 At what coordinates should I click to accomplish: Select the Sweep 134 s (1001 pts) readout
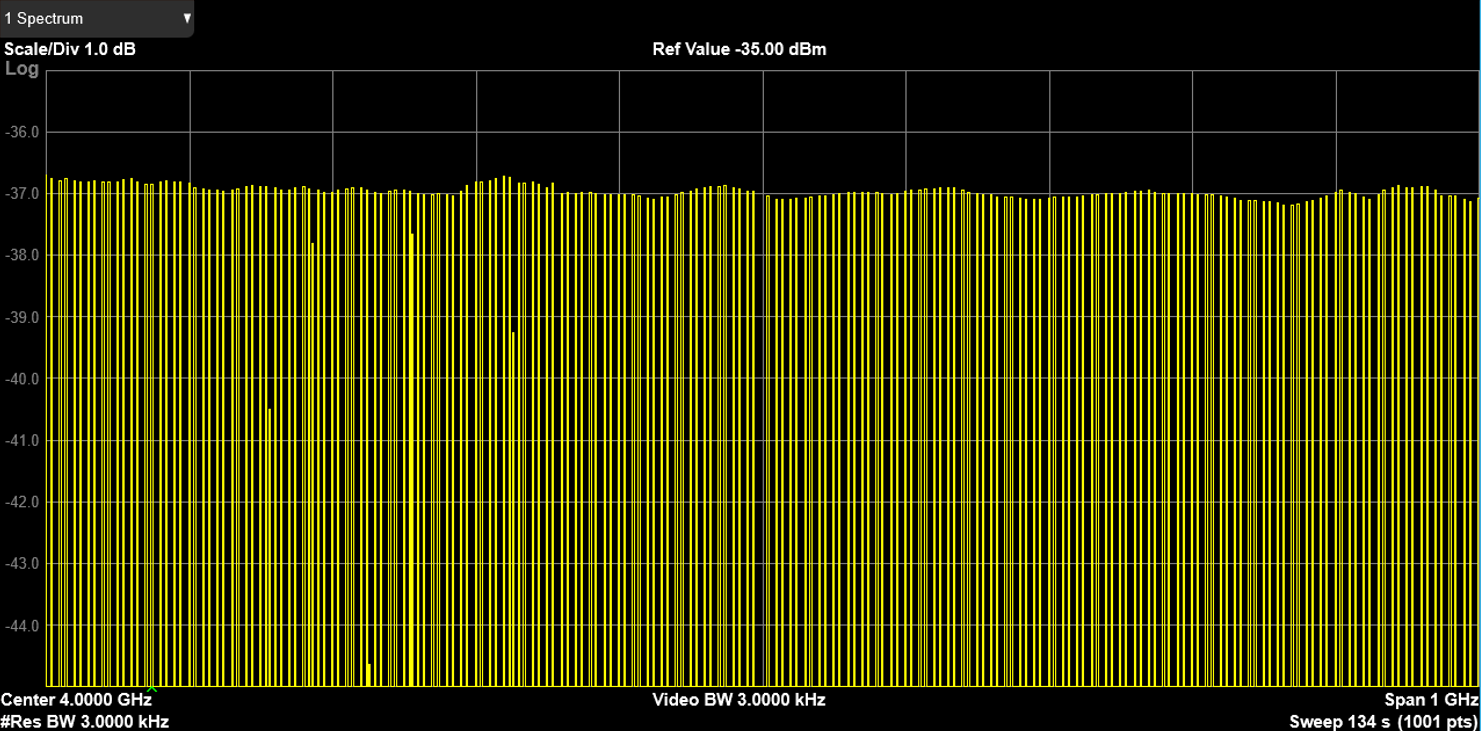tap(1383, 721)
